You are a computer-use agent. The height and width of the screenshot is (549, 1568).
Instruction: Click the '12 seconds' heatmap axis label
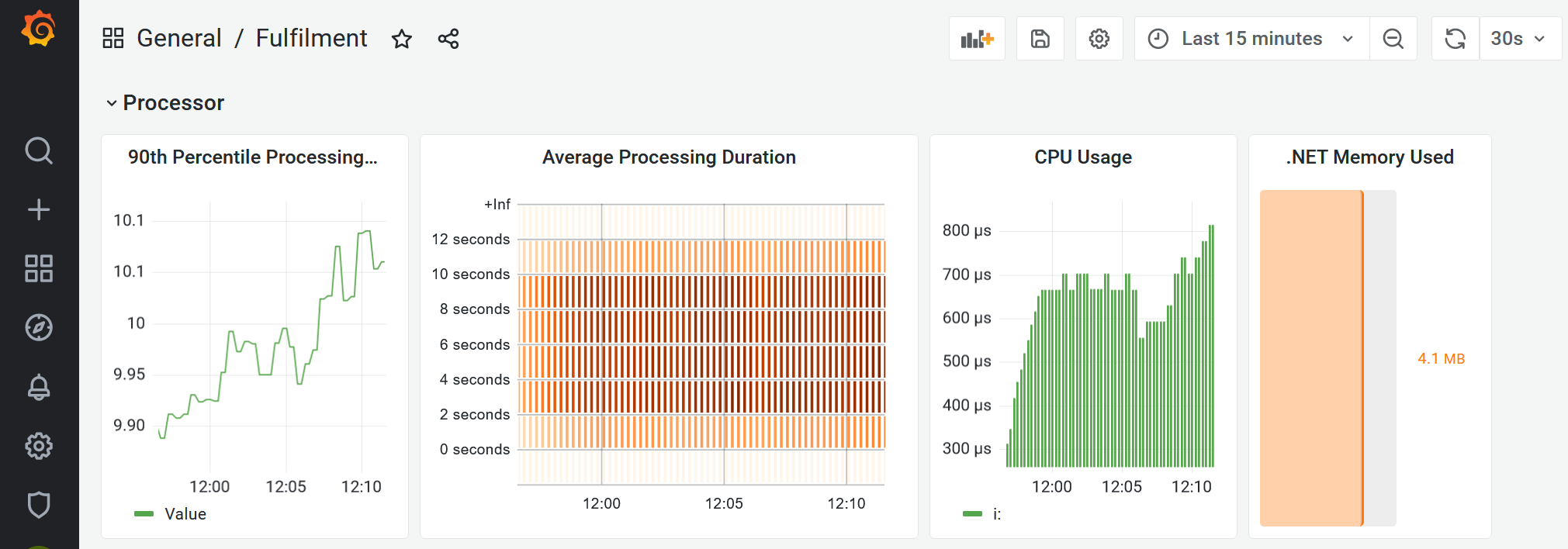(471, 239)
